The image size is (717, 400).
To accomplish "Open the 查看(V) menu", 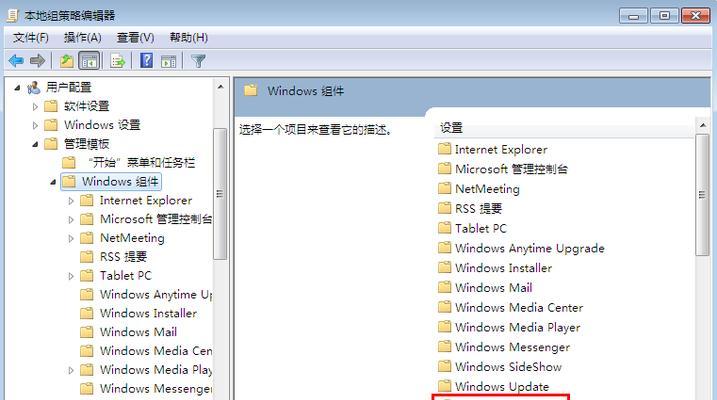I will [135, 37].
